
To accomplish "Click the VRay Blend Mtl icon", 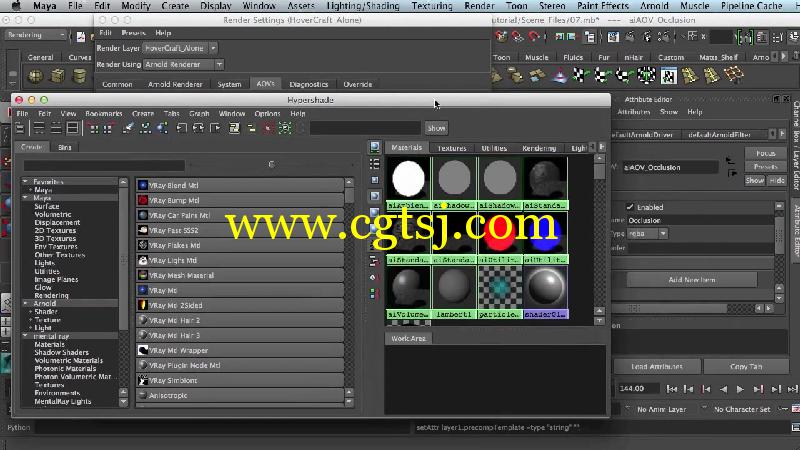I will click(143, 185).
